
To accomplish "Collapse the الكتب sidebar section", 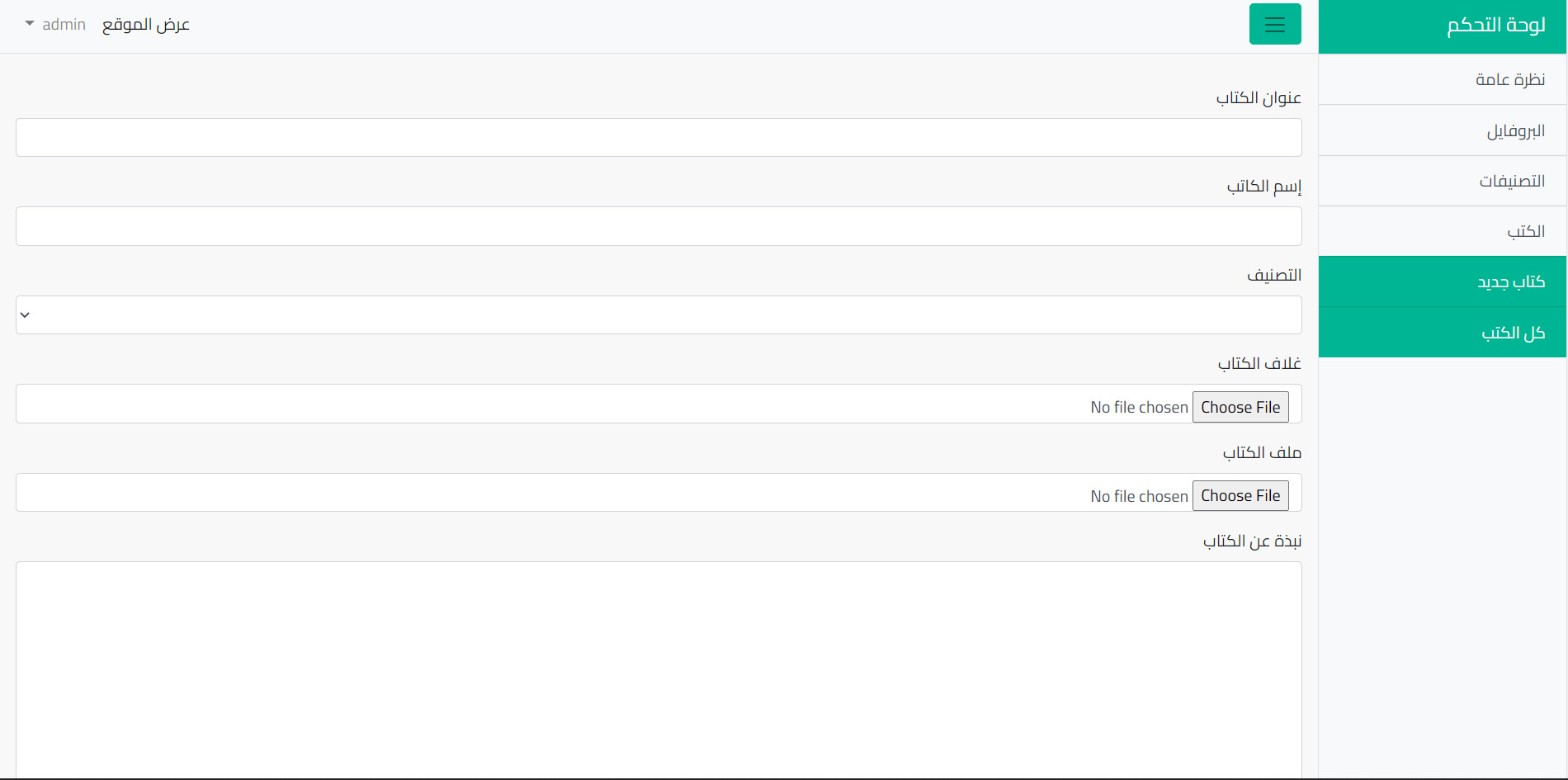I will coord(1525,231).
